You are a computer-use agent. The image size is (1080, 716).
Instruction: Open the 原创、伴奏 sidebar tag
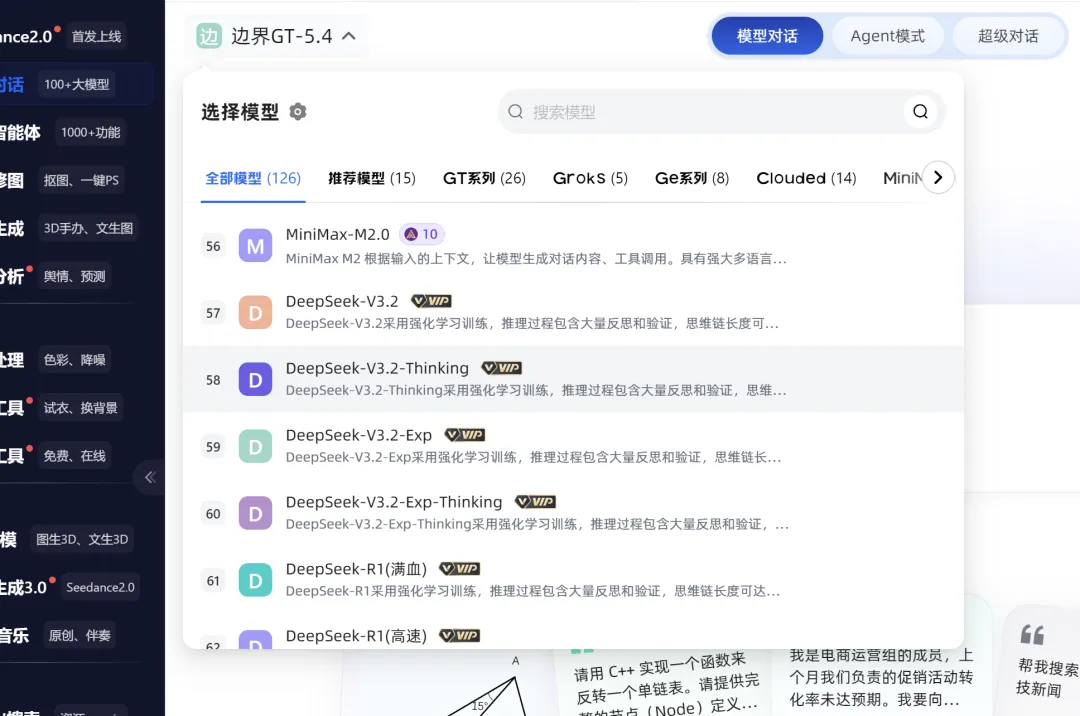(x=79, y=635)
